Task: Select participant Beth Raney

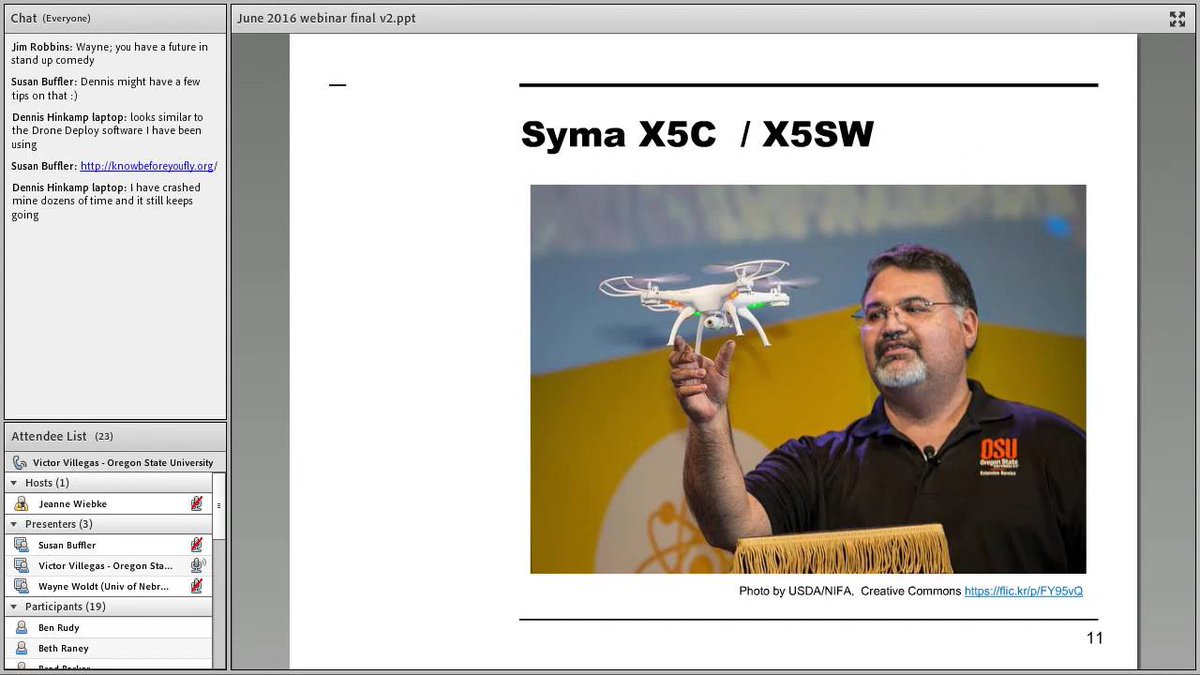Action: [x=109, y=648]
